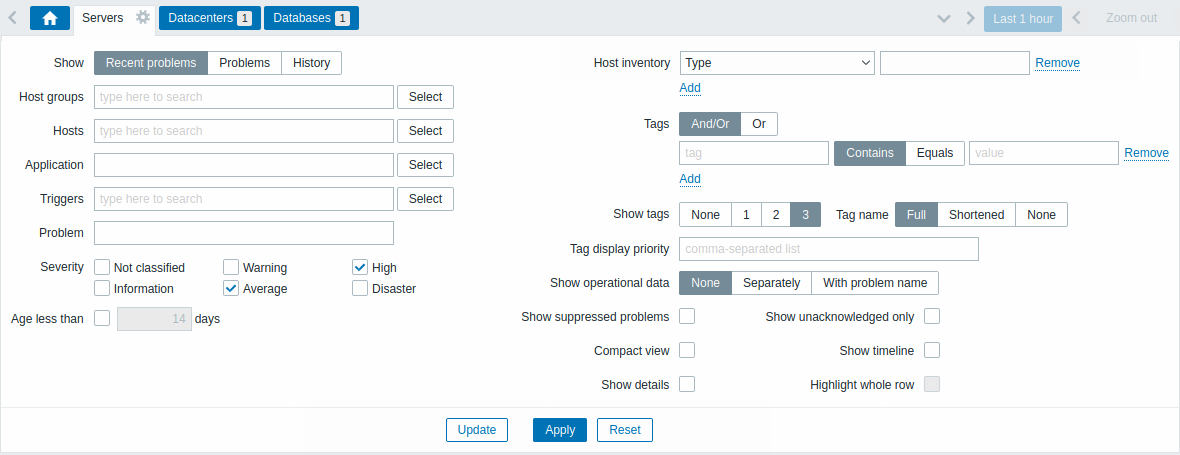Uncheck the High severity checkbox

[x=360, y=267]
